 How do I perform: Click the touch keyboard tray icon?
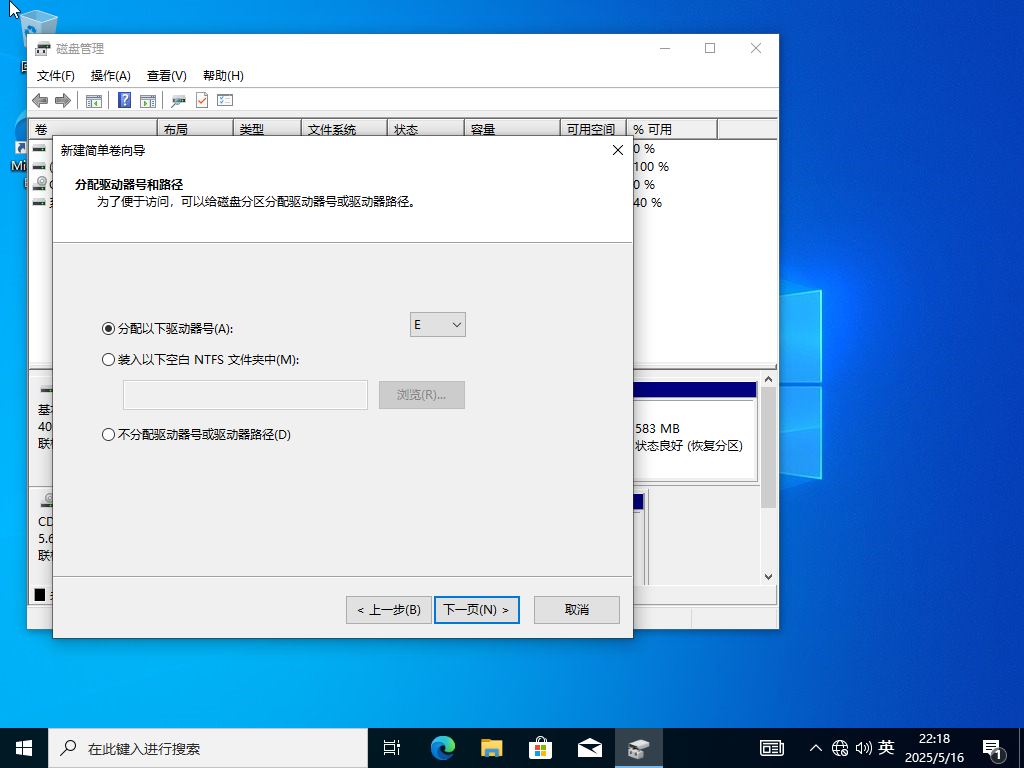(x=771, y=748)
